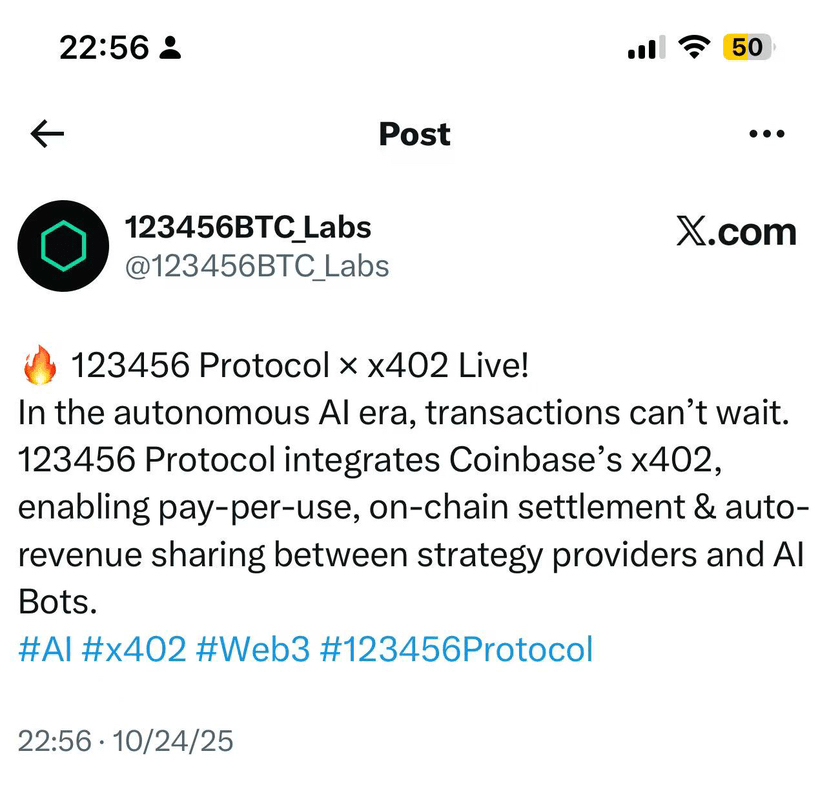Open the #AI hashtag
The image size is (829, 789).
(x=44, y=649)
